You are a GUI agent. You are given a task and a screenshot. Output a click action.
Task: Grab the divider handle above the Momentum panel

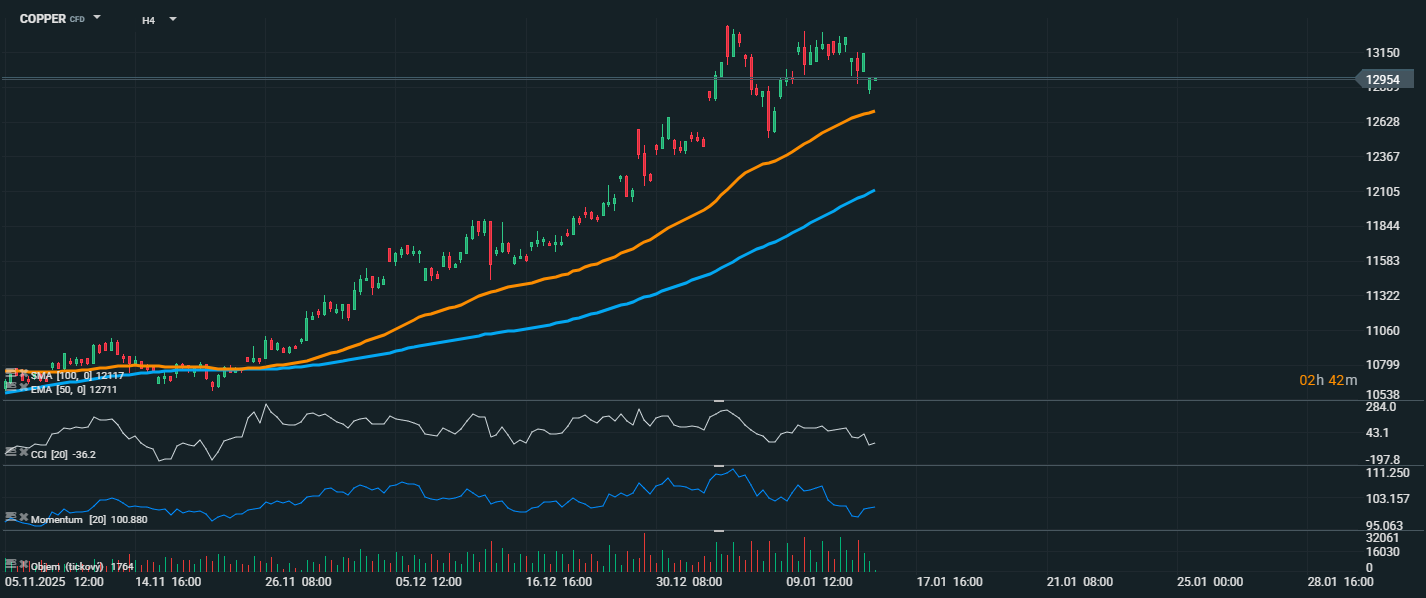tap(718, 465)
